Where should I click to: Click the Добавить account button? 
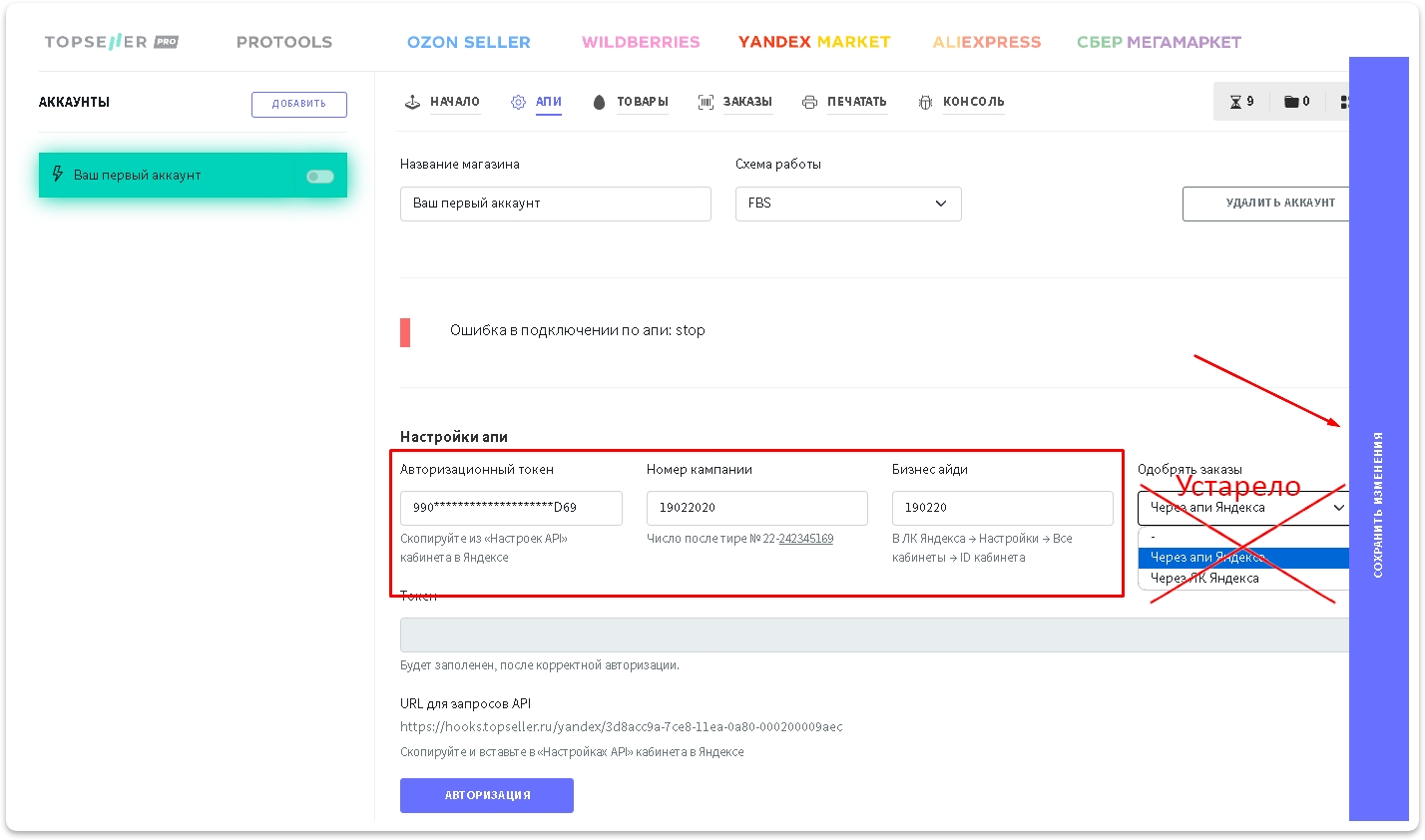[x=299, y=104]
